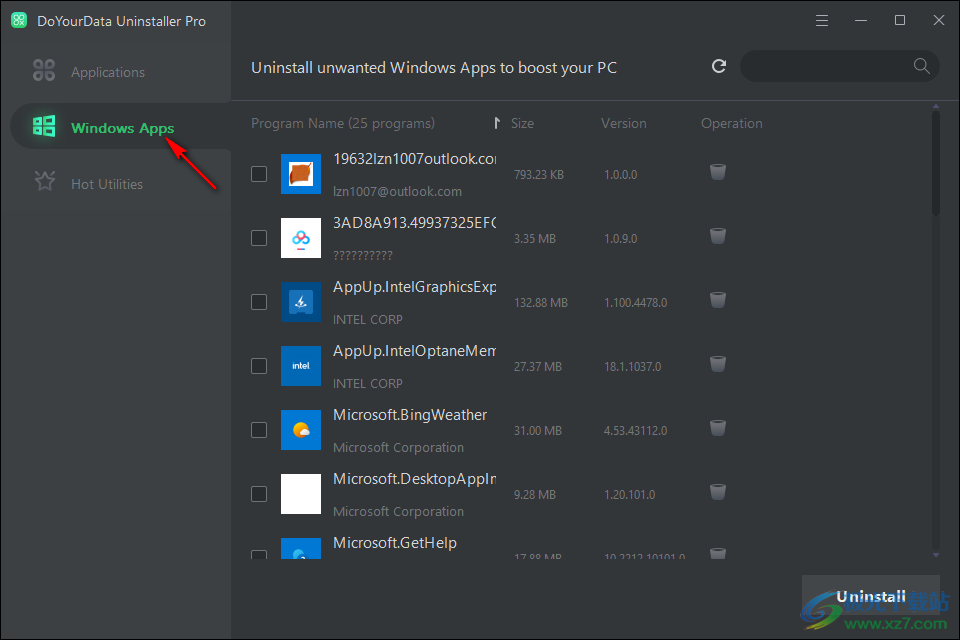Image resolution: width=960 pixels, height=640 pixels.
Task: Click the Applications grid icon
Action: (43, 70)
